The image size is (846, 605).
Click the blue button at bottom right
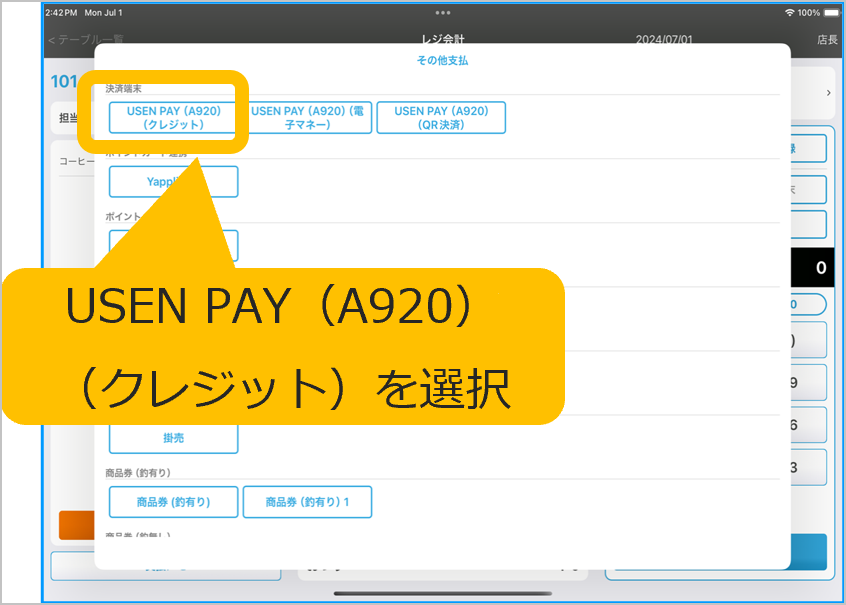pyautogui.click(x=808, y=551)
